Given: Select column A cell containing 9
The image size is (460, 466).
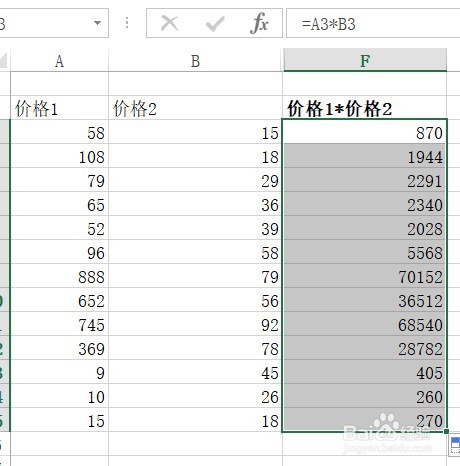Looking at the screenshot, I should pyautogui.click(x=59, y=372).
